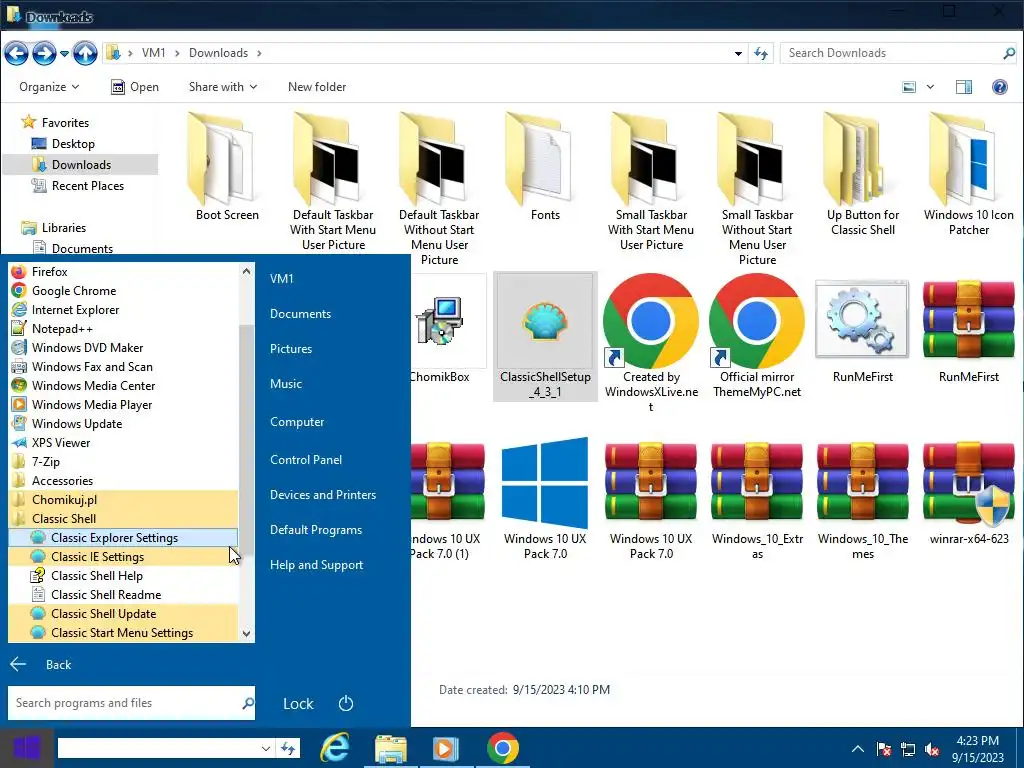
Task: Open Google Chrome taskbar icon
Action: click(502, 748)
